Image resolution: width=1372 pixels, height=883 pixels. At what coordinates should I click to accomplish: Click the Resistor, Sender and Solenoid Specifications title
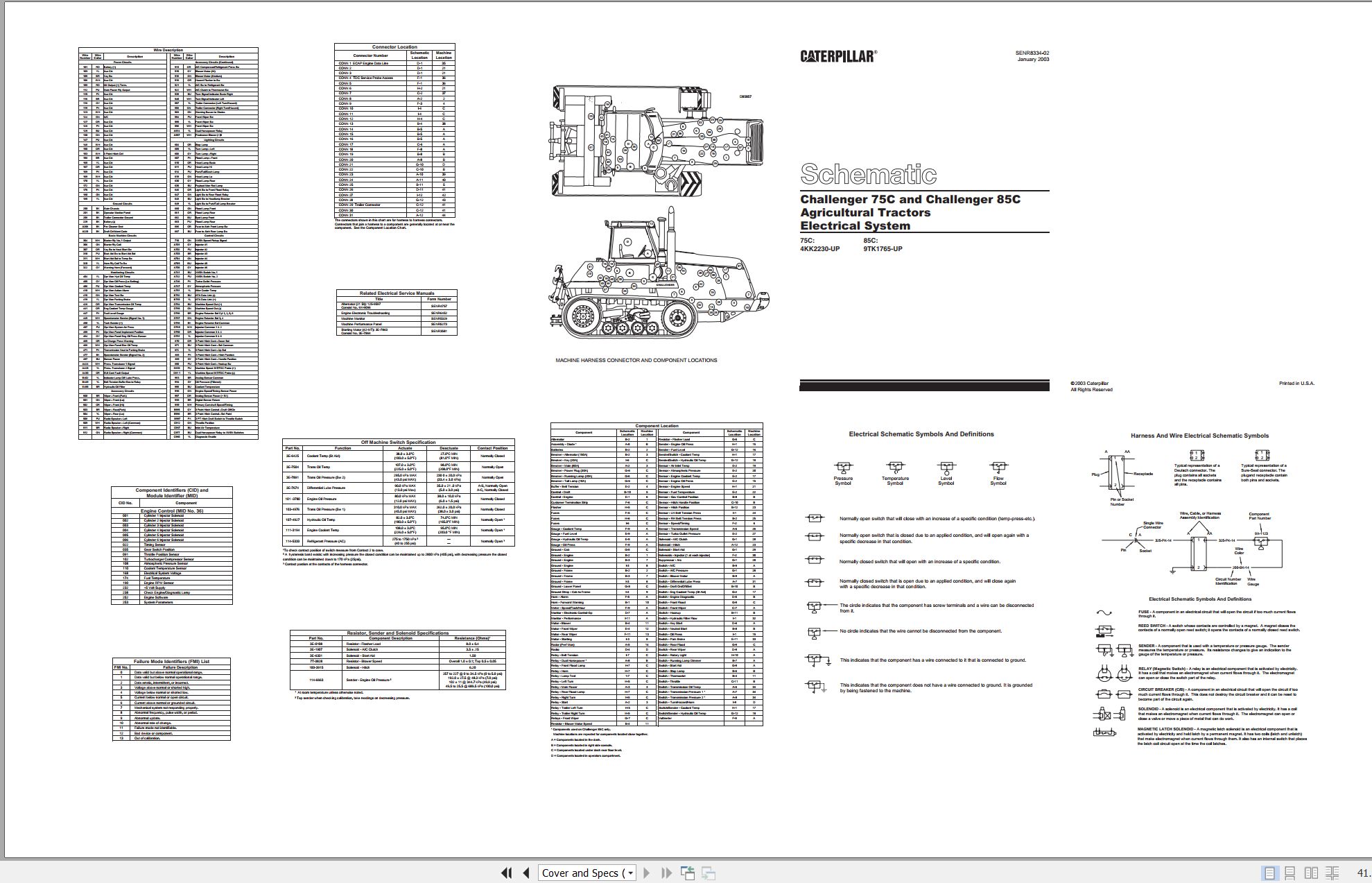point(397,633)
